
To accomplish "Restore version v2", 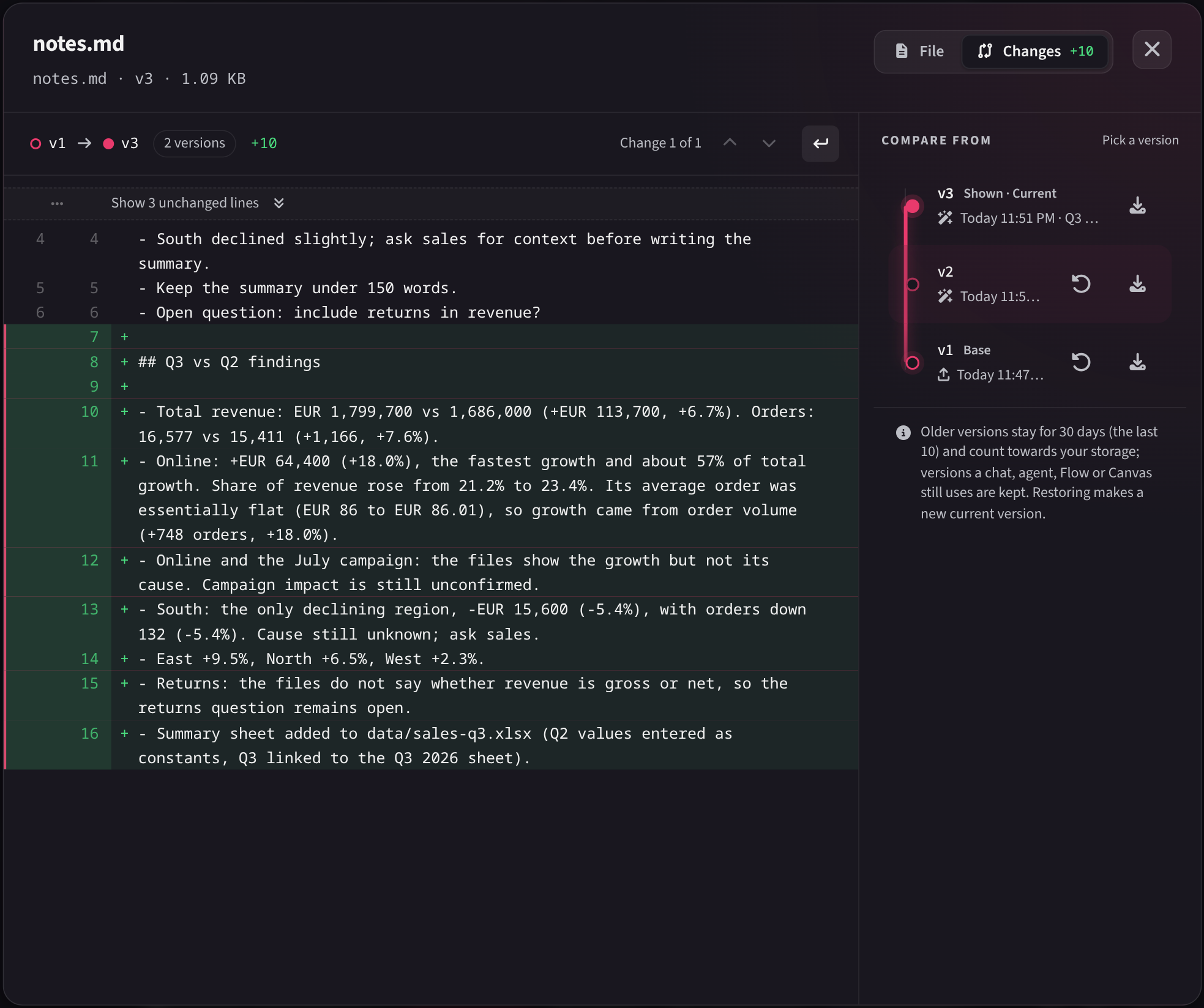I will tap(1081, 284).
